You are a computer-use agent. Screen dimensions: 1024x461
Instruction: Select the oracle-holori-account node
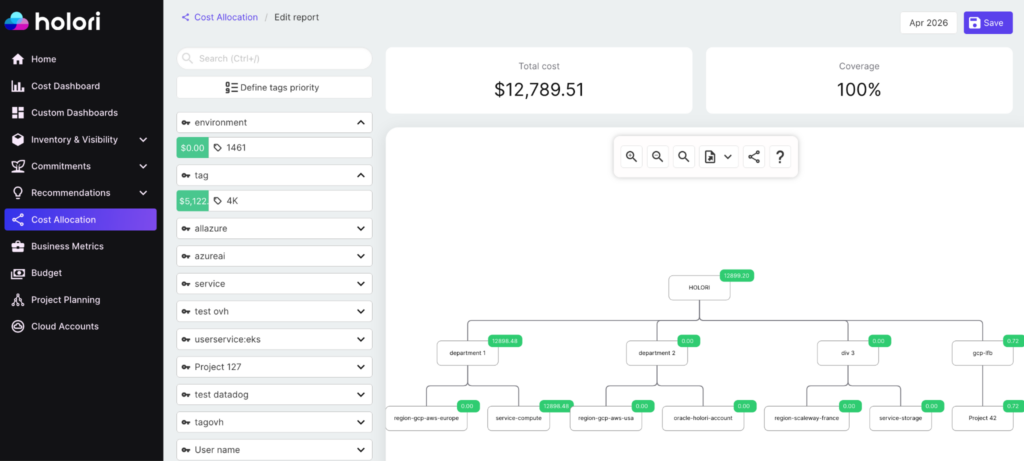point(703,419)
